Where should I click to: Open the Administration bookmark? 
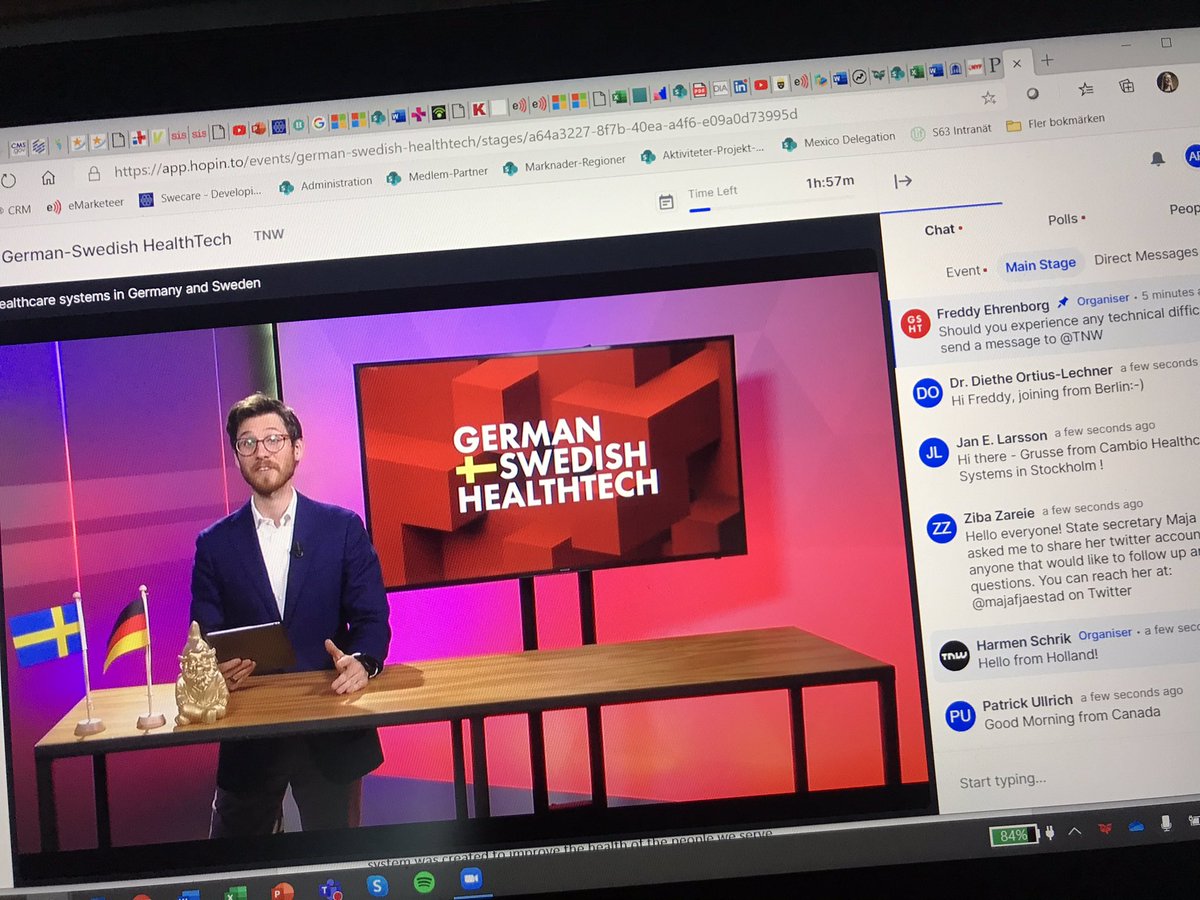[326, 184]
